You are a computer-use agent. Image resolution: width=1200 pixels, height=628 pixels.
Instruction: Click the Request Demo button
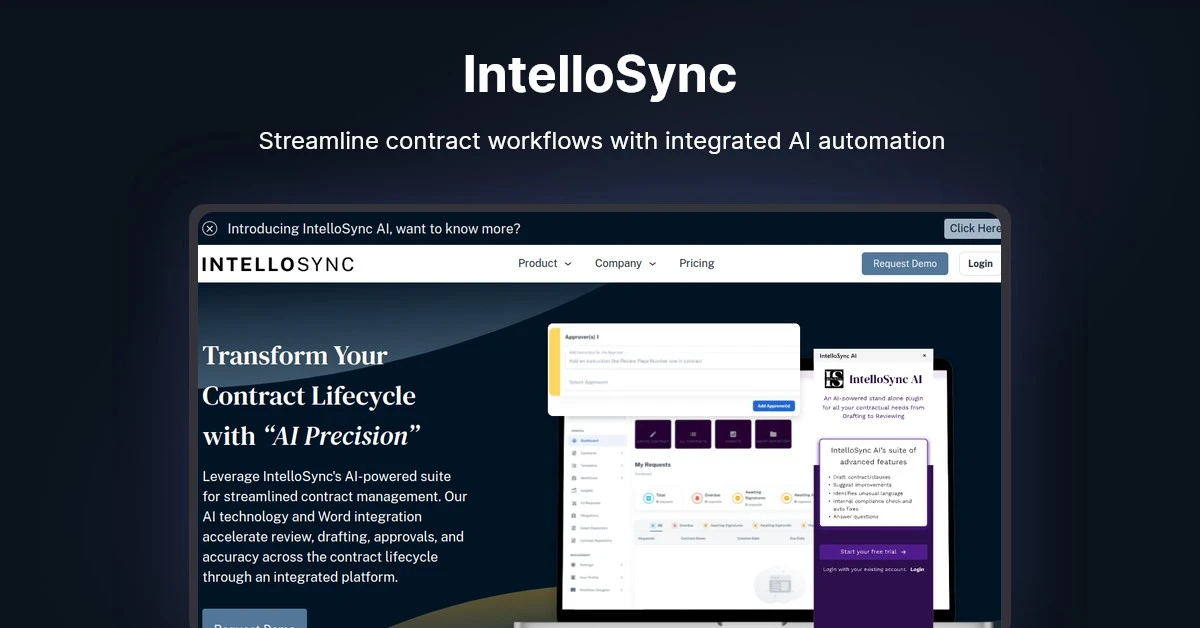(905, 263)
